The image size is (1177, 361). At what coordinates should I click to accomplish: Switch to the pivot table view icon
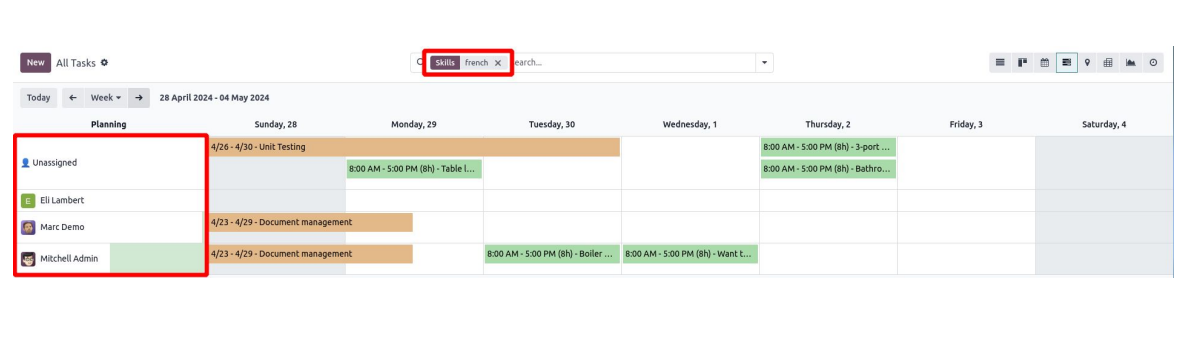click(x=1107, y=63)
